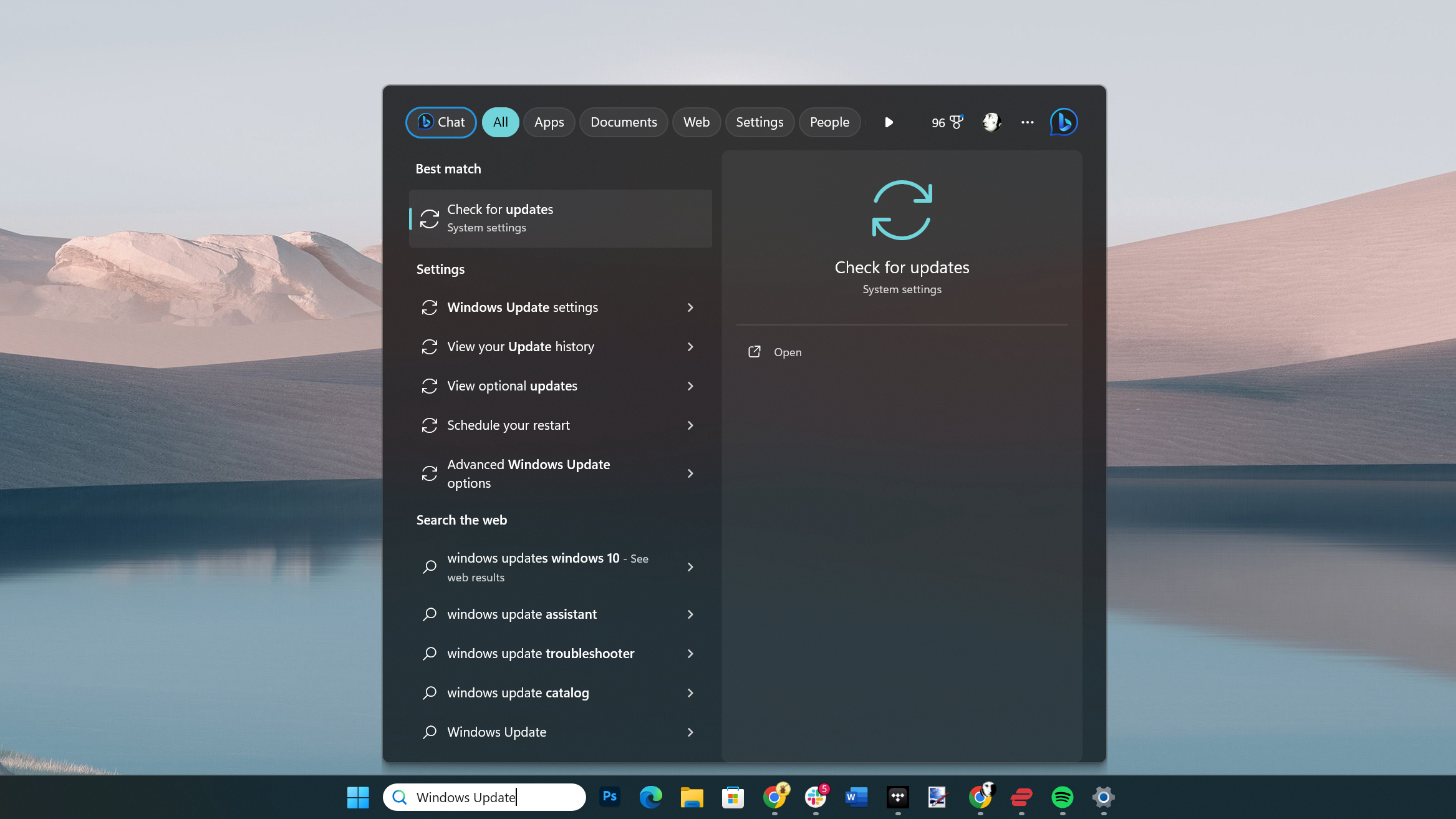The image size is (1456, 819).
Task: Open File Explorer from the taskbar
Action: tap(692, 797)
